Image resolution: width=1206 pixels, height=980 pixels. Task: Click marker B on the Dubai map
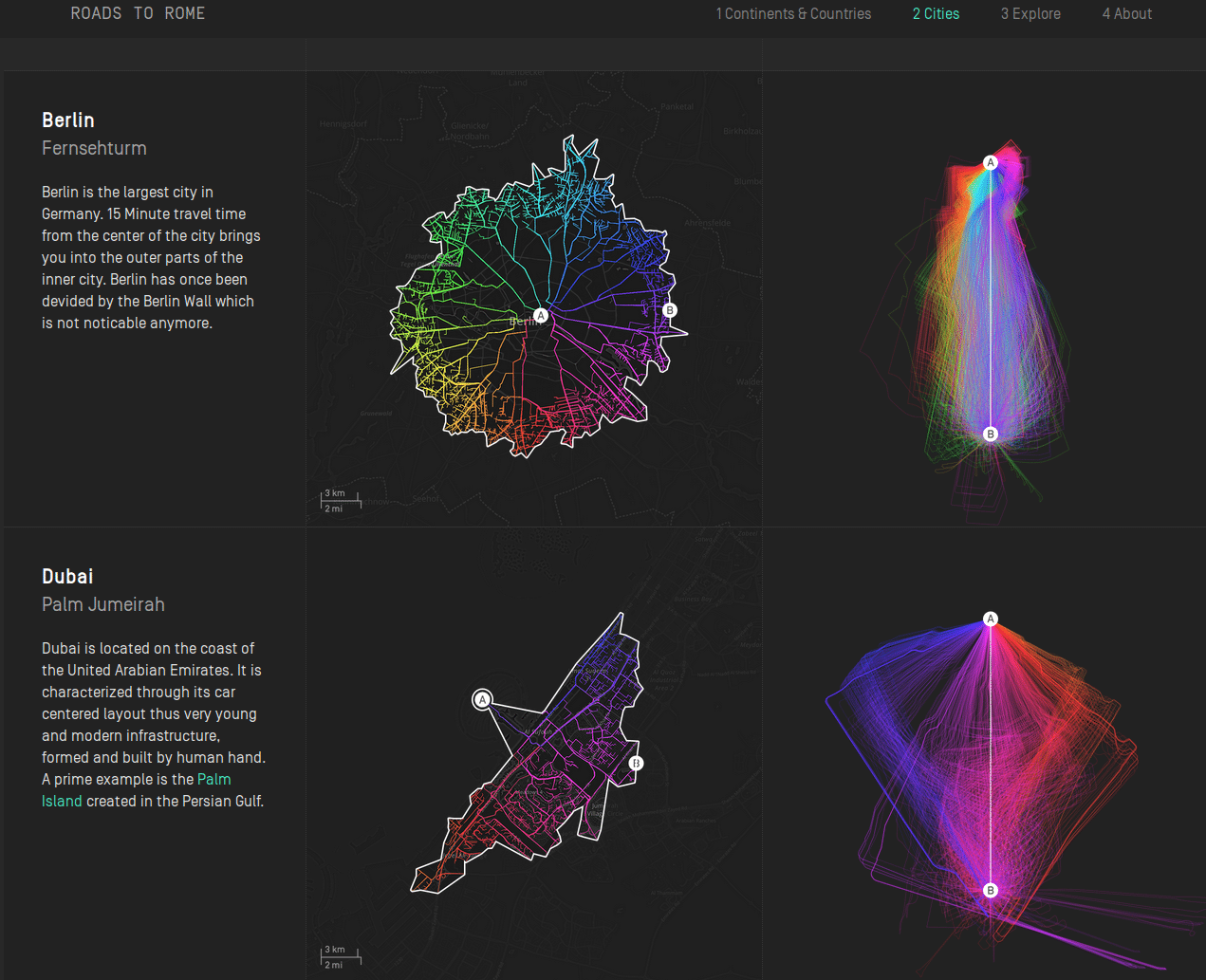point(636,763)
